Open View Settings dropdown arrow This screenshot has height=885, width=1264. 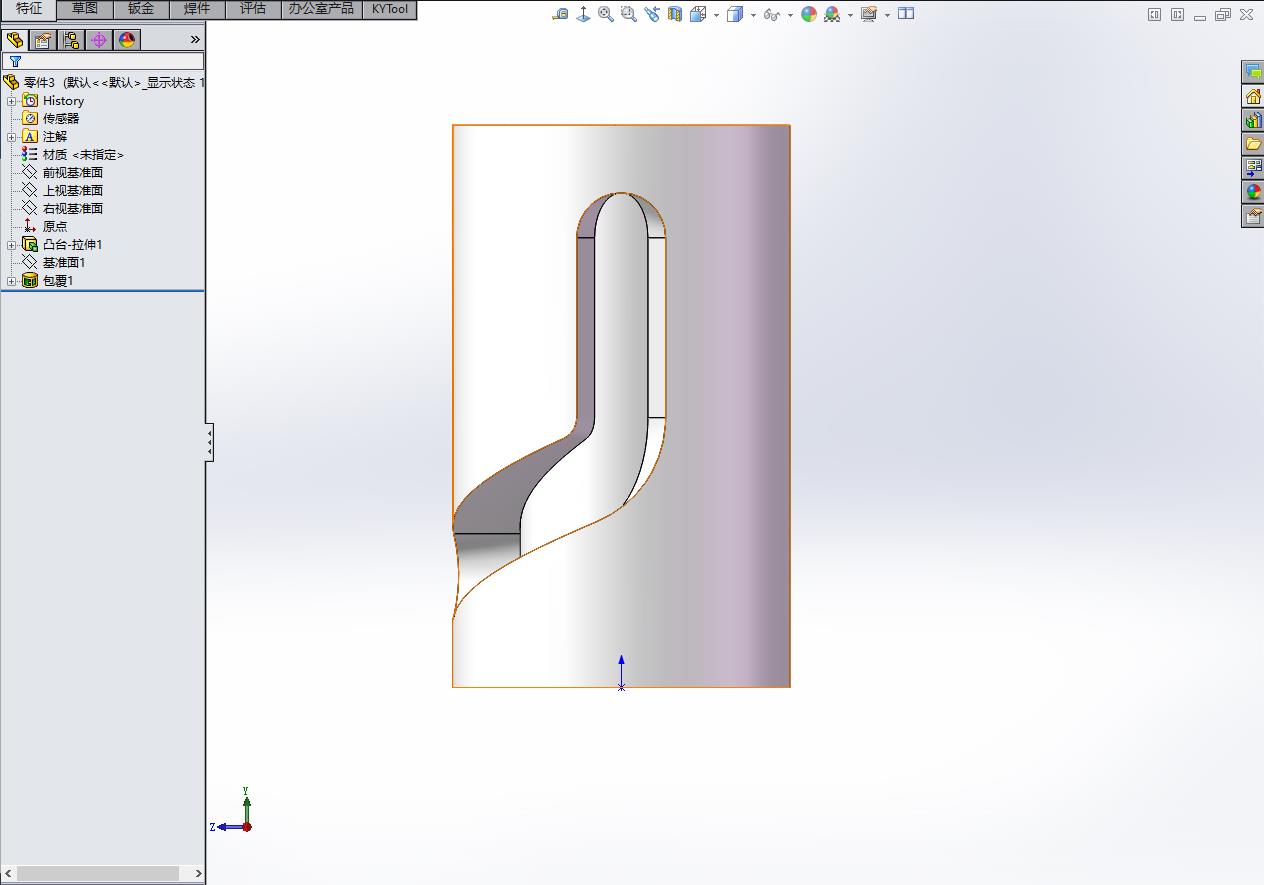(x=887, y=15)
